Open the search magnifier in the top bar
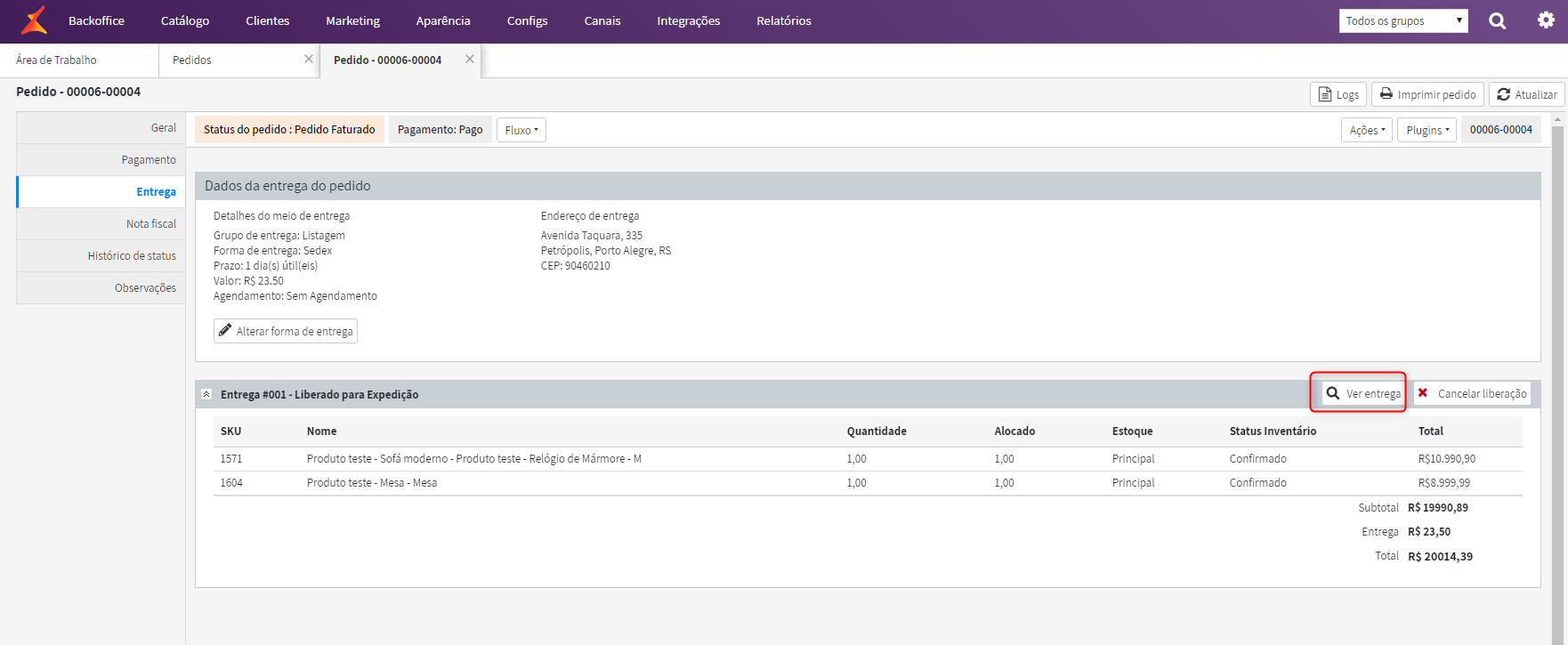The height and width of the screenshot is (645, 1568). [1498, 20]
